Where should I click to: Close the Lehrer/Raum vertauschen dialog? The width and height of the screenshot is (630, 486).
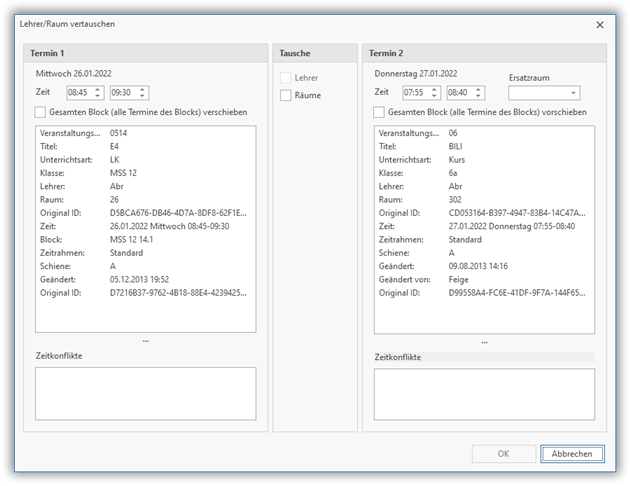tap(600, 24)
